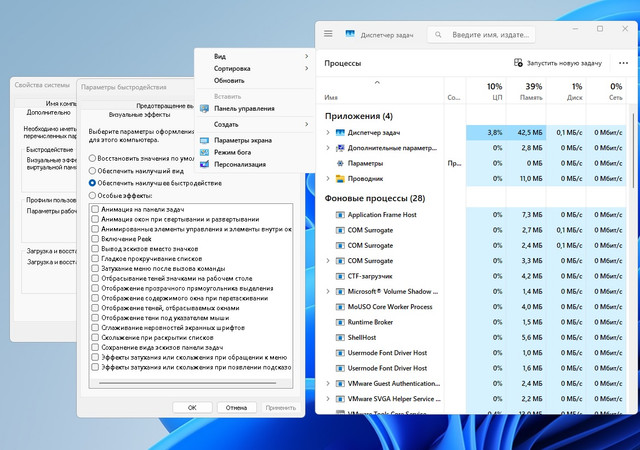Click the Microsoft Volume Shadow process icon

coord(340,292)
